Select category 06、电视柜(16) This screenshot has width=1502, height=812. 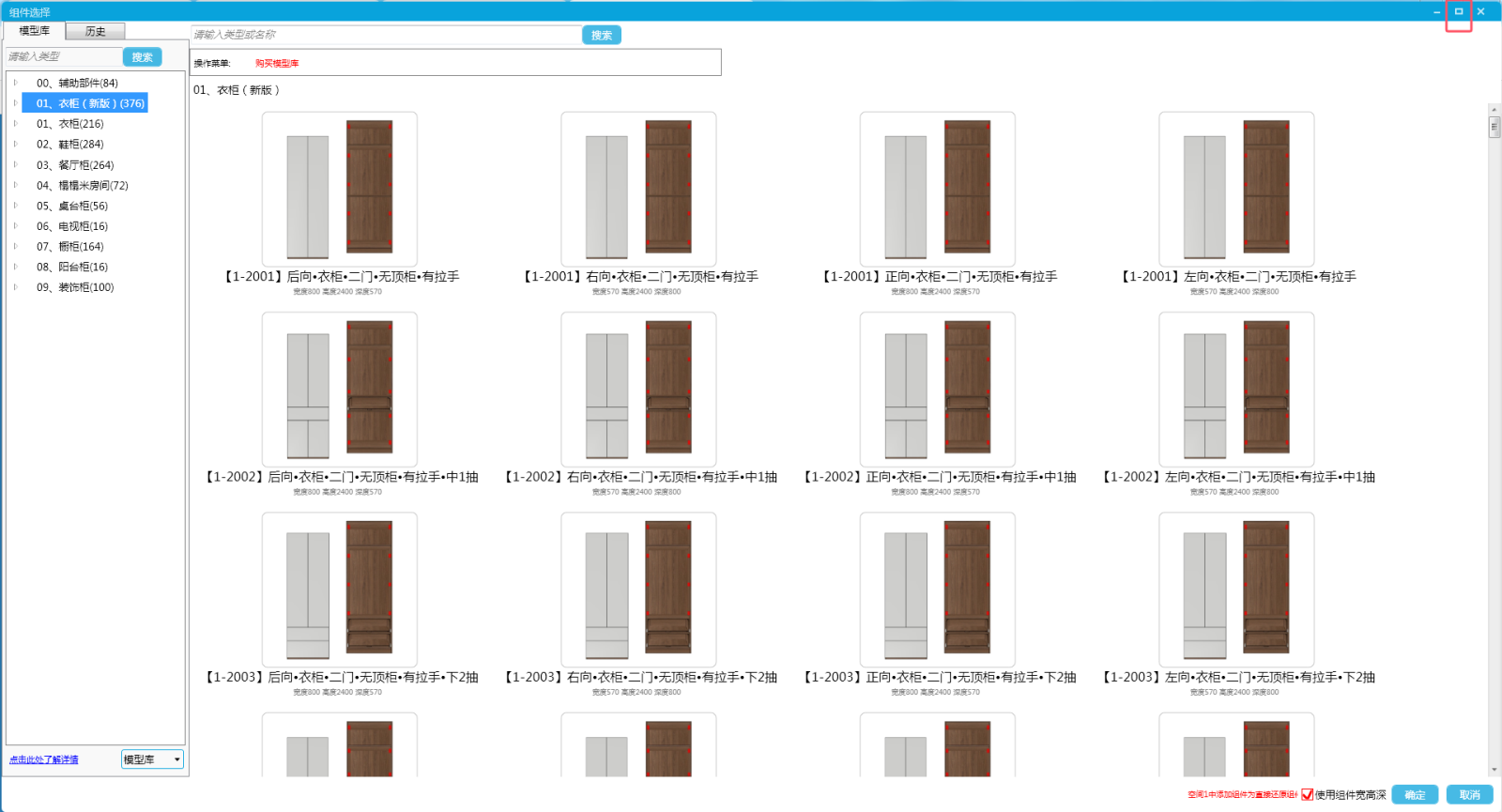pos(72,225)
